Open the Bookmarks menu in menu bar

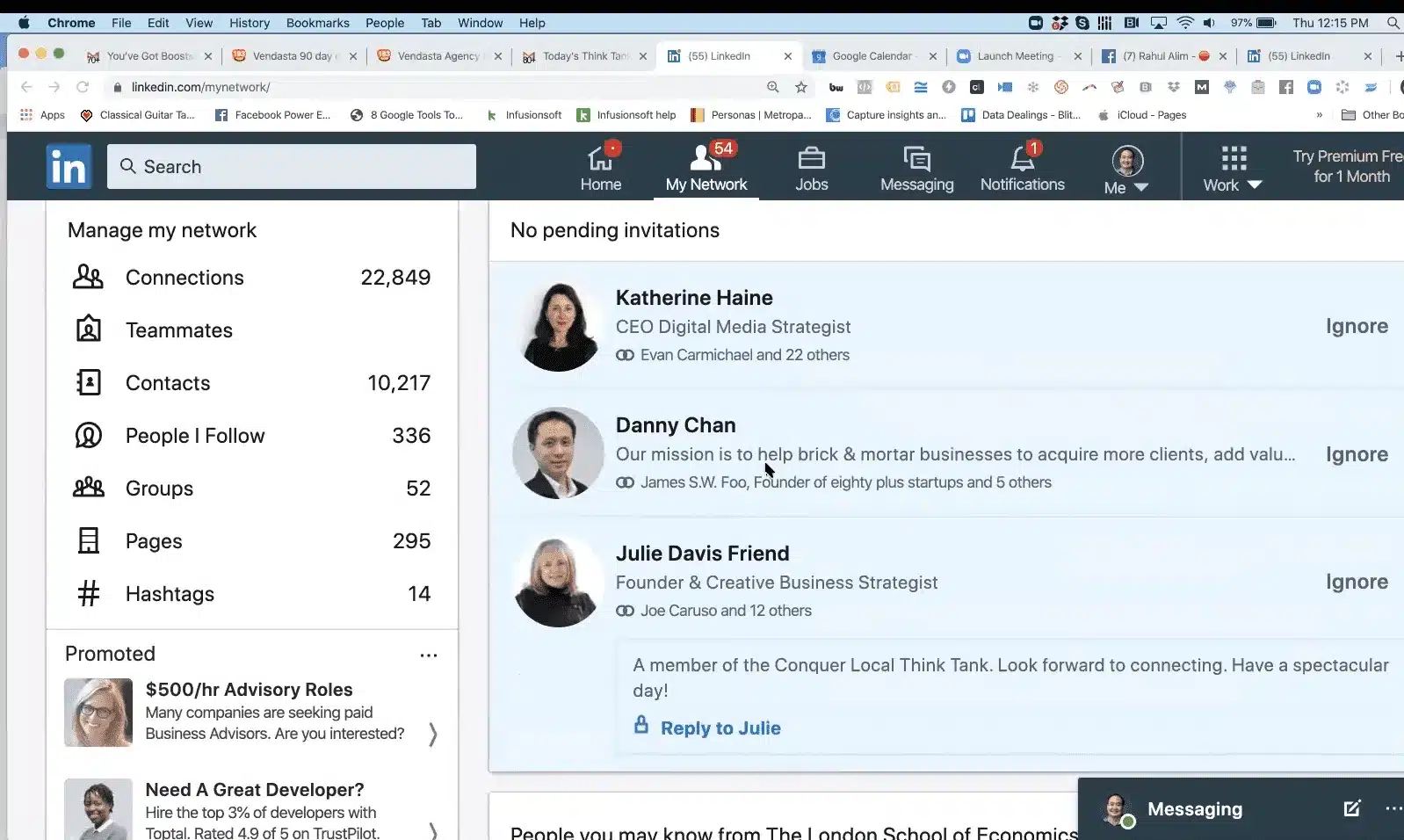pos(317,23)
